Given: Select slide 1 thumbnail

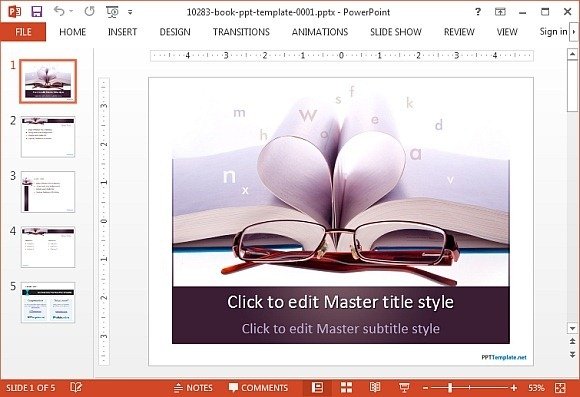Looking at the screenshot, I should [x=48, y=81].
